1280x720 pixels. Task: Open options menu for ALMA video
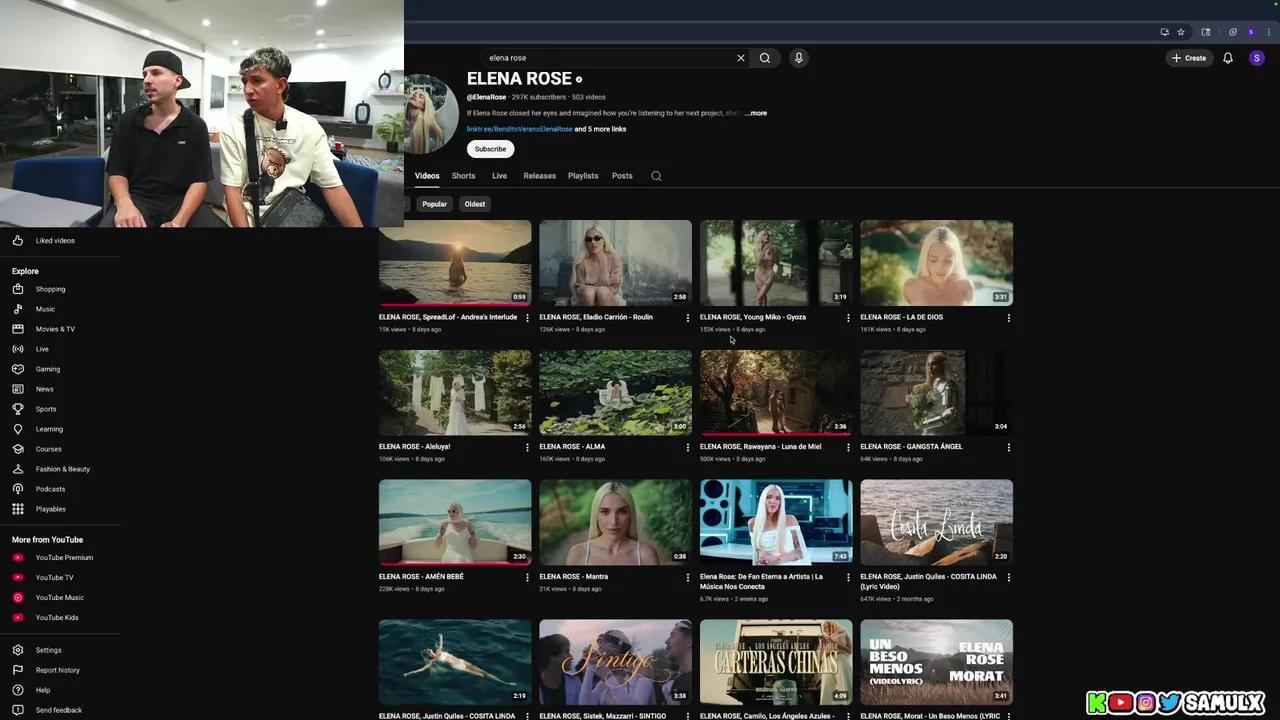[x=687, y=448]
